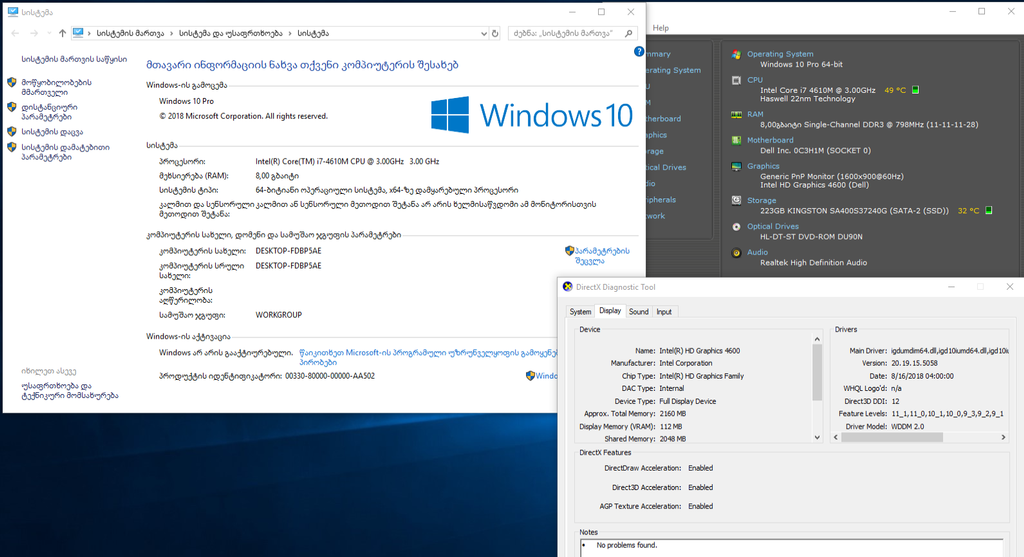
Task: Expand breadcrumb chevron after სისტემის მართვა
Action: tap(172, 33)
